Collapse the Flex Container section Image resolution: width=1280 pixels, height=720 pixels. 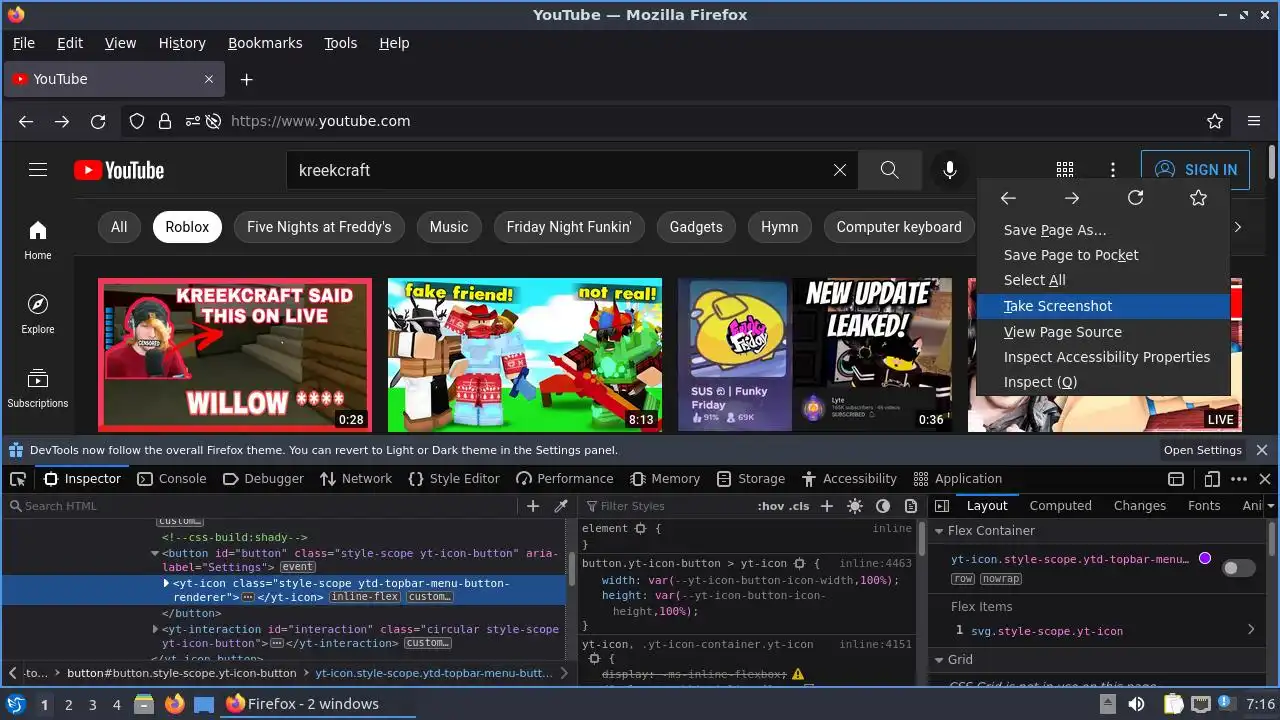click(x=939, y=531)
